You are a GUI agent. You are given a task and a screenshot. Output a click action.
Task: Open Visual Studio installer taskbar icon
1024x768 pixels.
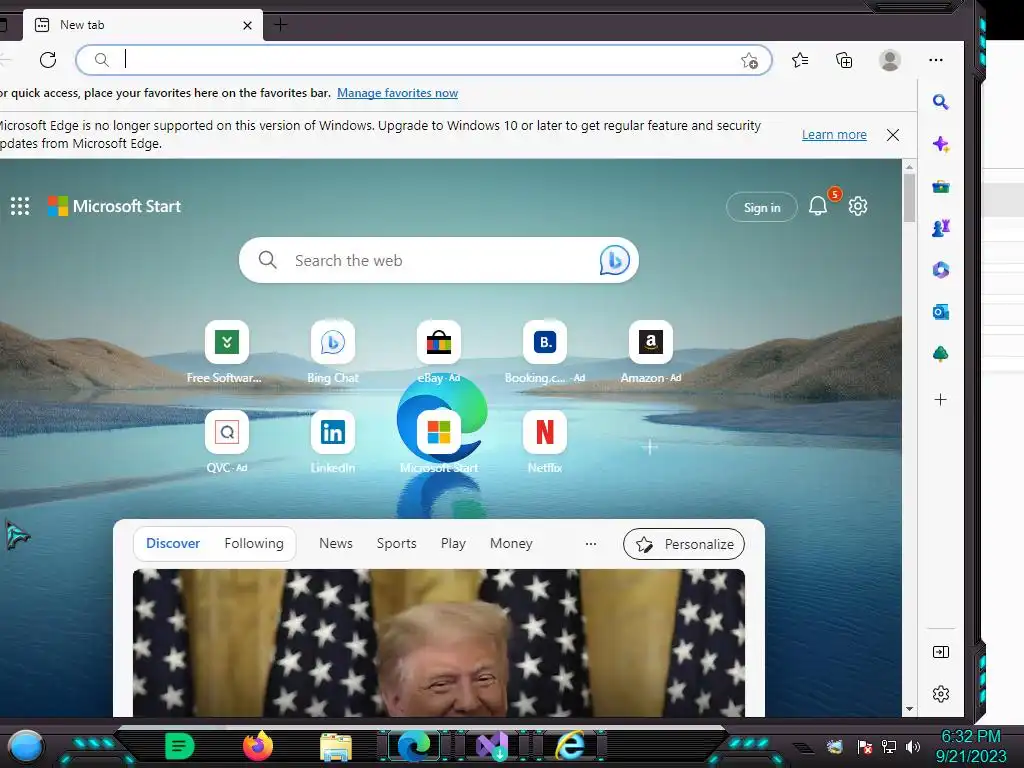(x=492, y=746)
